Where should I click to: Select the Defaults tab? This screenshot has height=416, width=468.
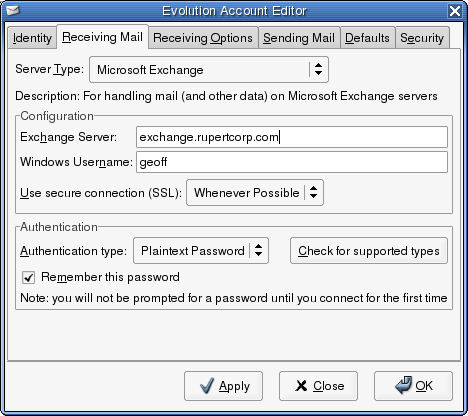point(367,38)
